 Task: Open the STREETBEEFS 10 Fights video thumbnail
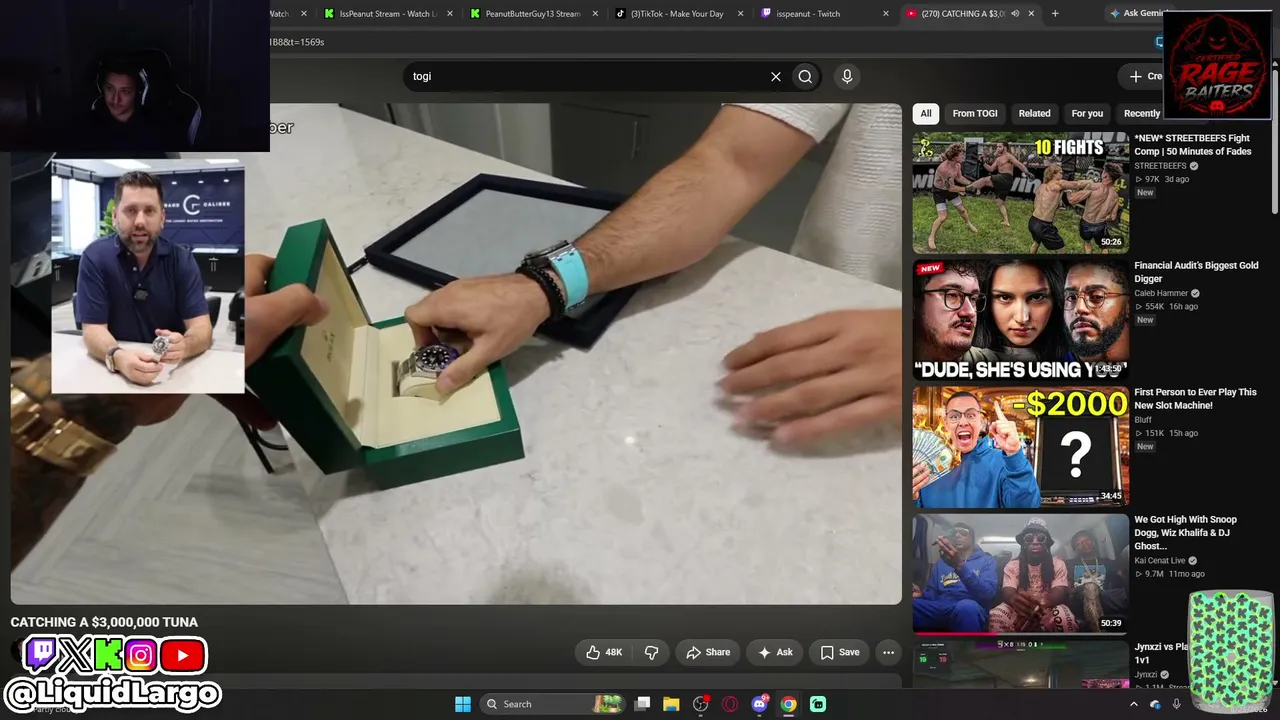tap(1020, 191)
